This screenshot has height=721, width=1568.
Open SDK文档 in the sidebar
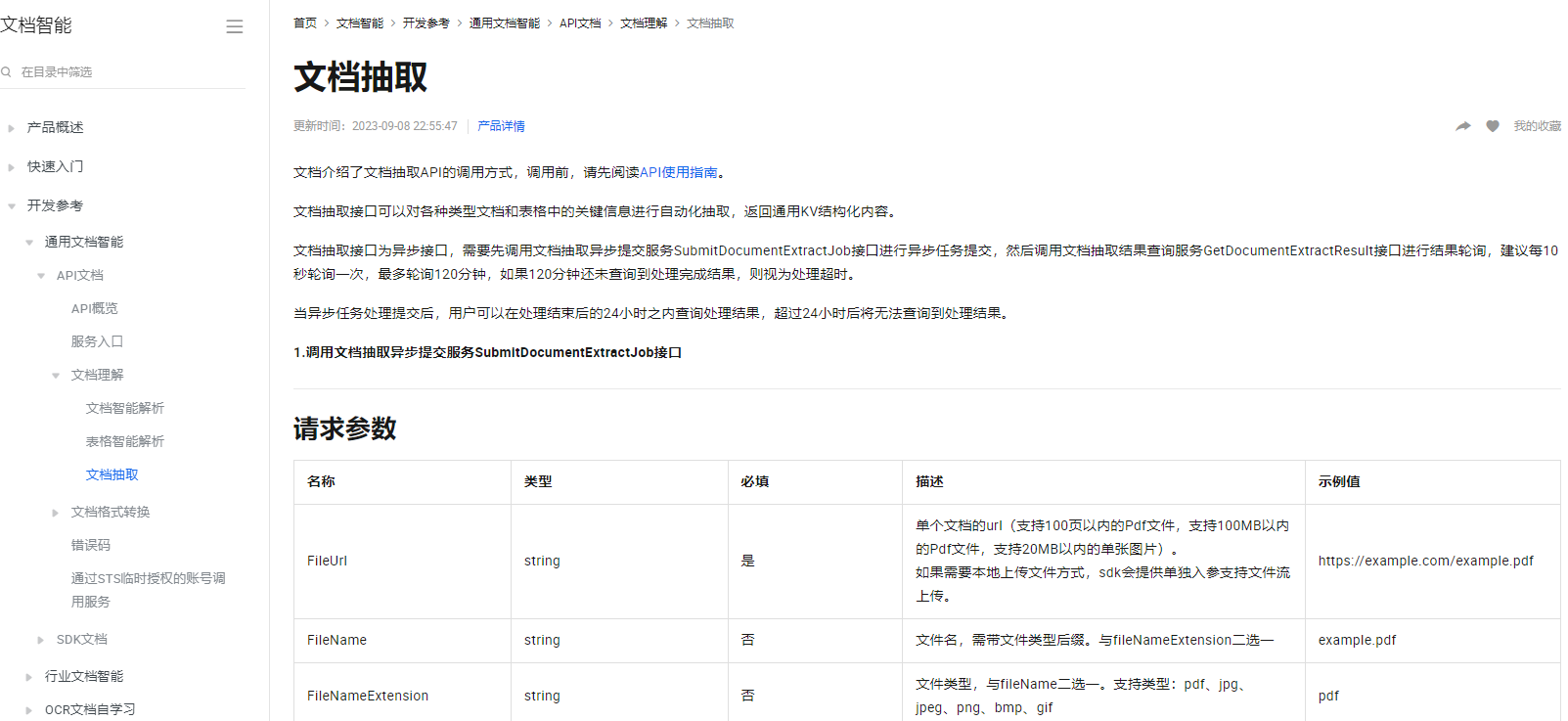click(82, 639)
